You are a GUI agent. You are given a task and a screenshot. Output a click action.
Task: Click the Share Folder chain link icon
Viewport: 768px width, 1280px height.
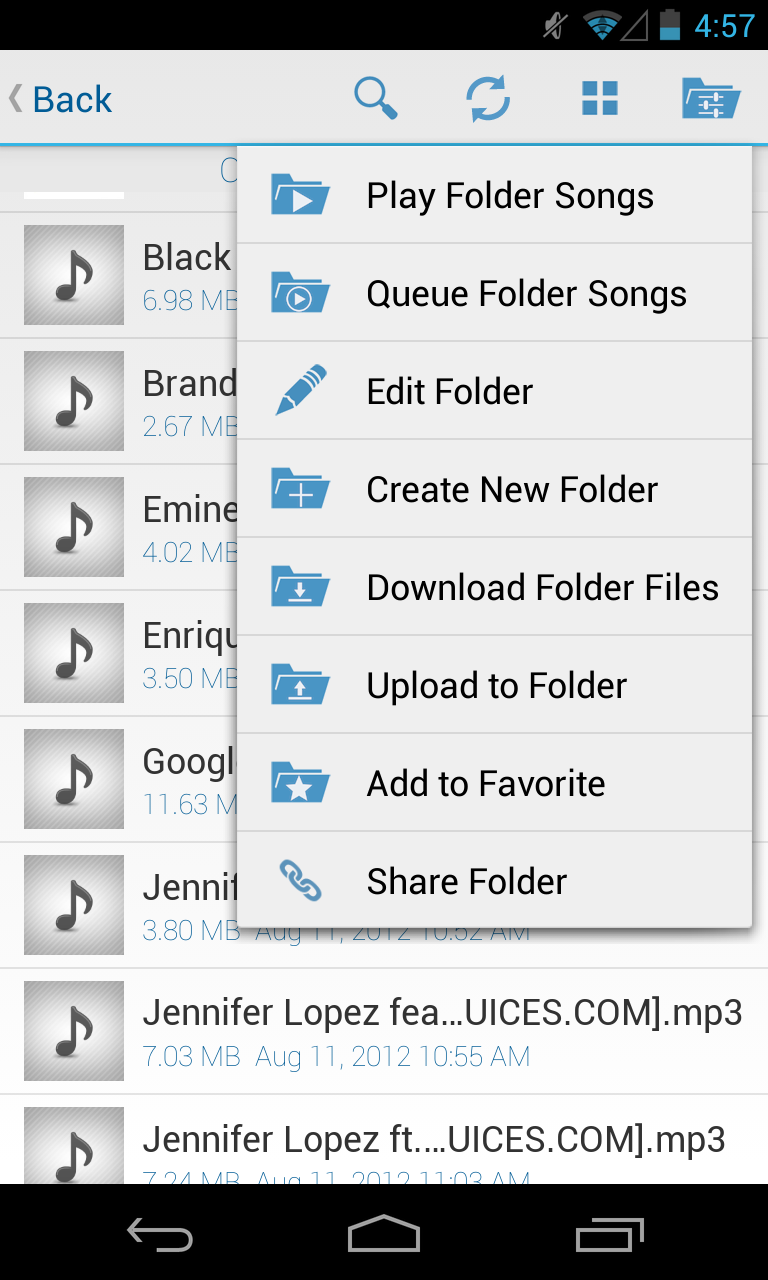click(300, 881)
